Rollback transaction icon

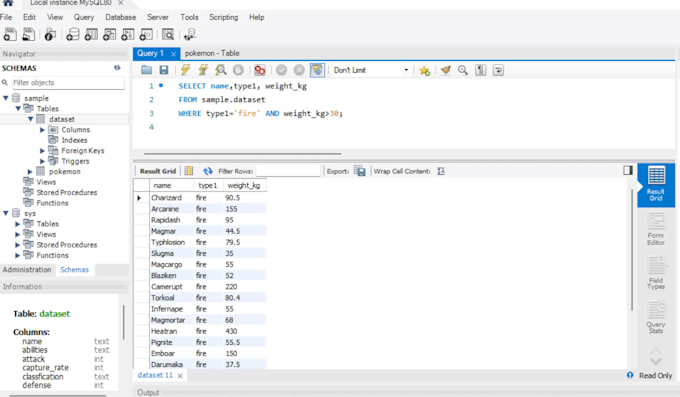[x=299, y=70]
